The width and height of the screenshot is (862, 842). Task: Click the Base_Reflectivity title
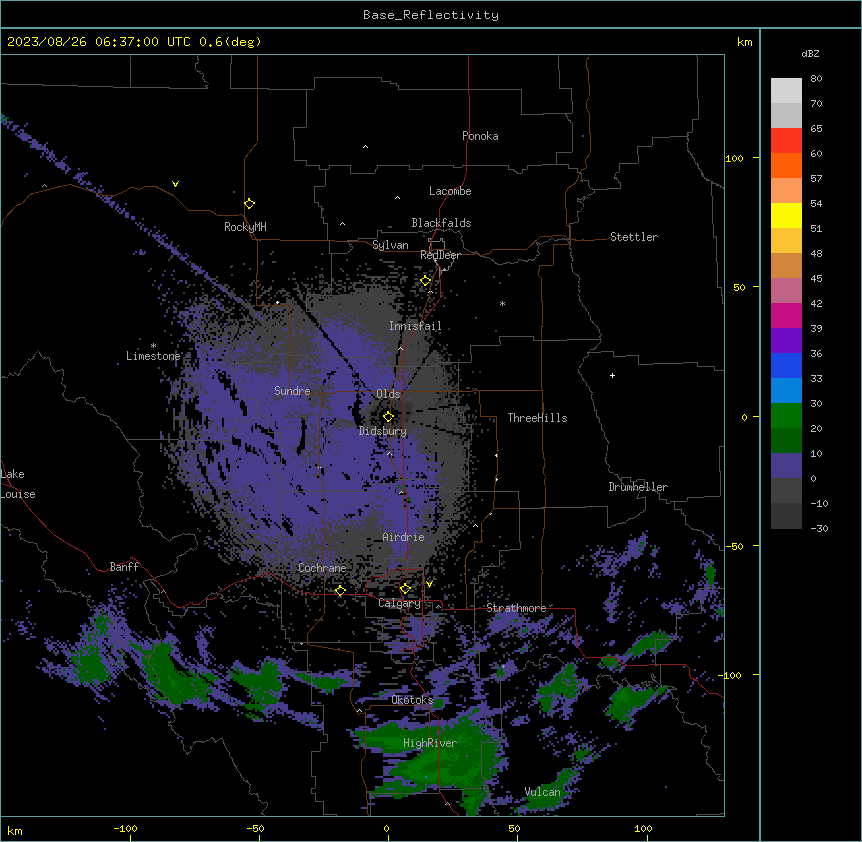coord(431,15)
